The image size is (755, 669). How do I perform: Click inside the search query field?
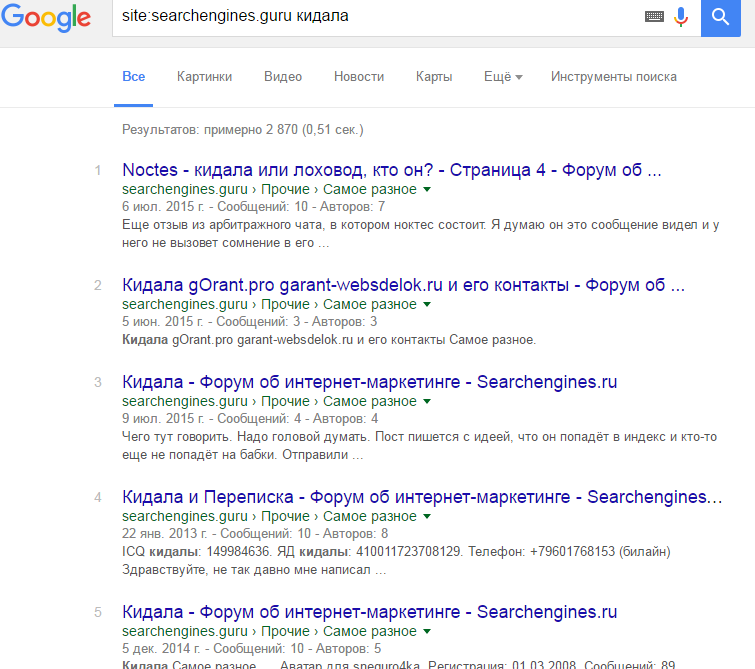[376, 17]
